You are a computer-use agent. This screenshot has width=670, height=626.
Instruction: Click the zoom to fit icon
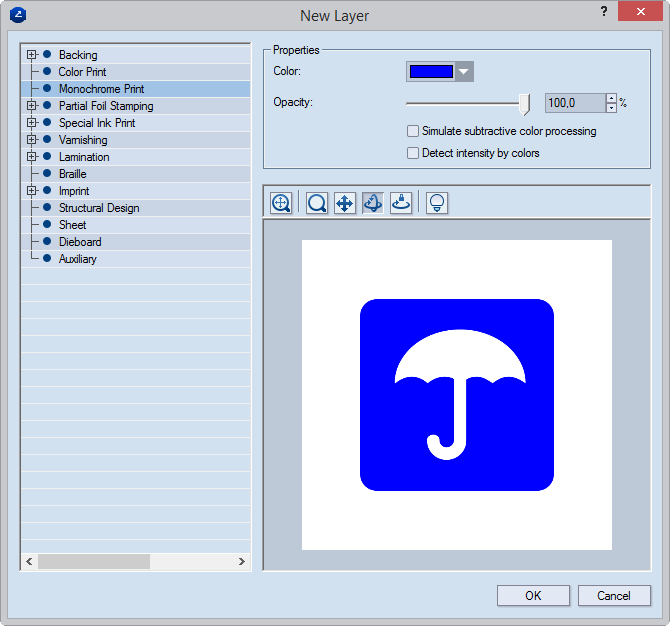pos(281,203)
